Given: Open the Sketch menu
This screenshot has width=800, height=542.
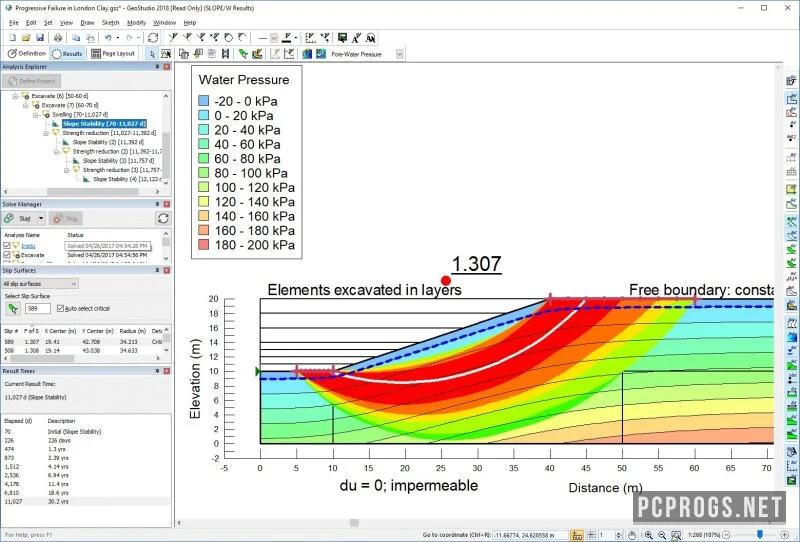Looking at the screenshot, I should point(110,23).
